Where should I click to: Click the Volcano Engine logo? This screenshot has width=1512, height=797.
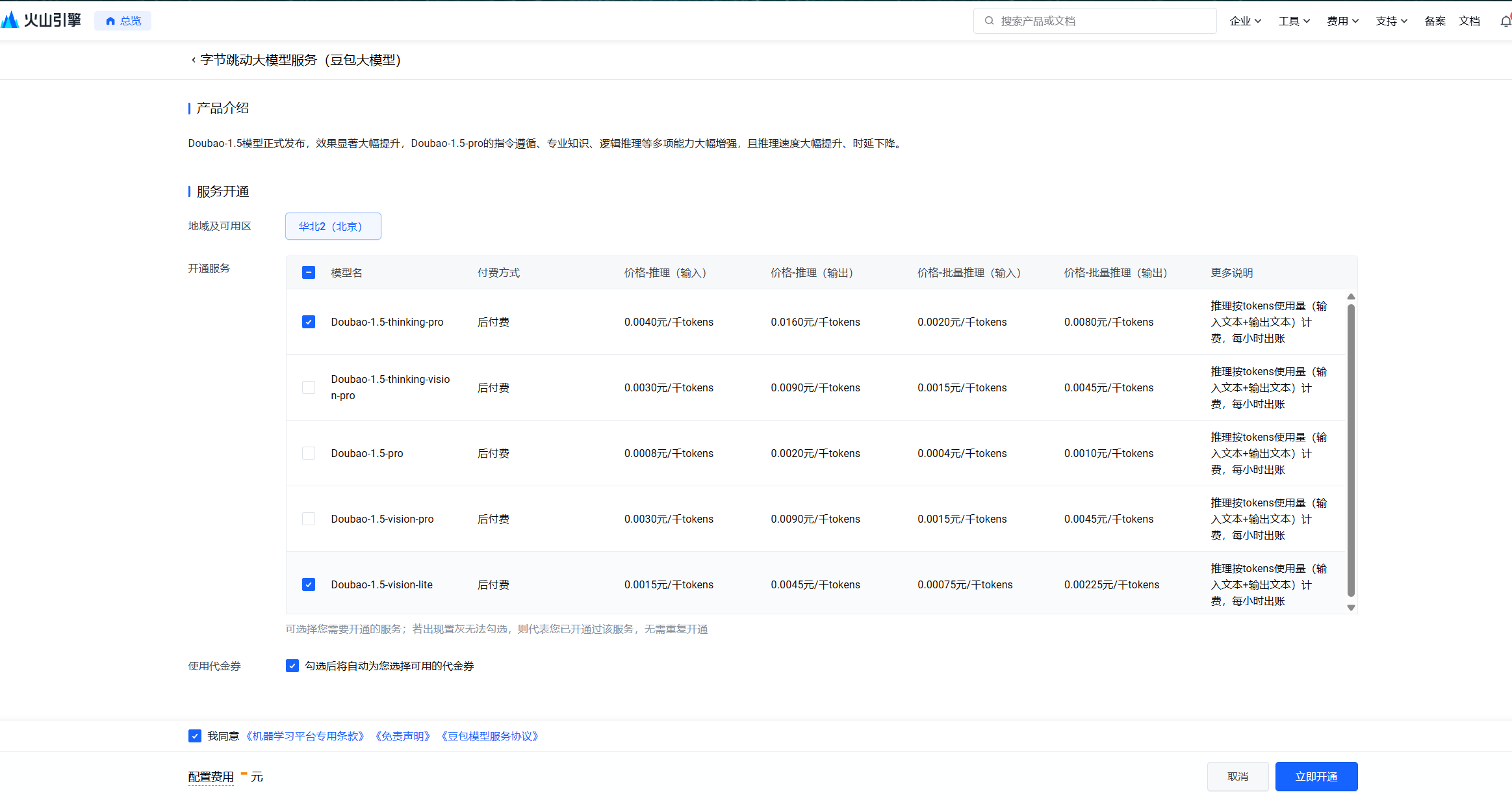point(42,20)
